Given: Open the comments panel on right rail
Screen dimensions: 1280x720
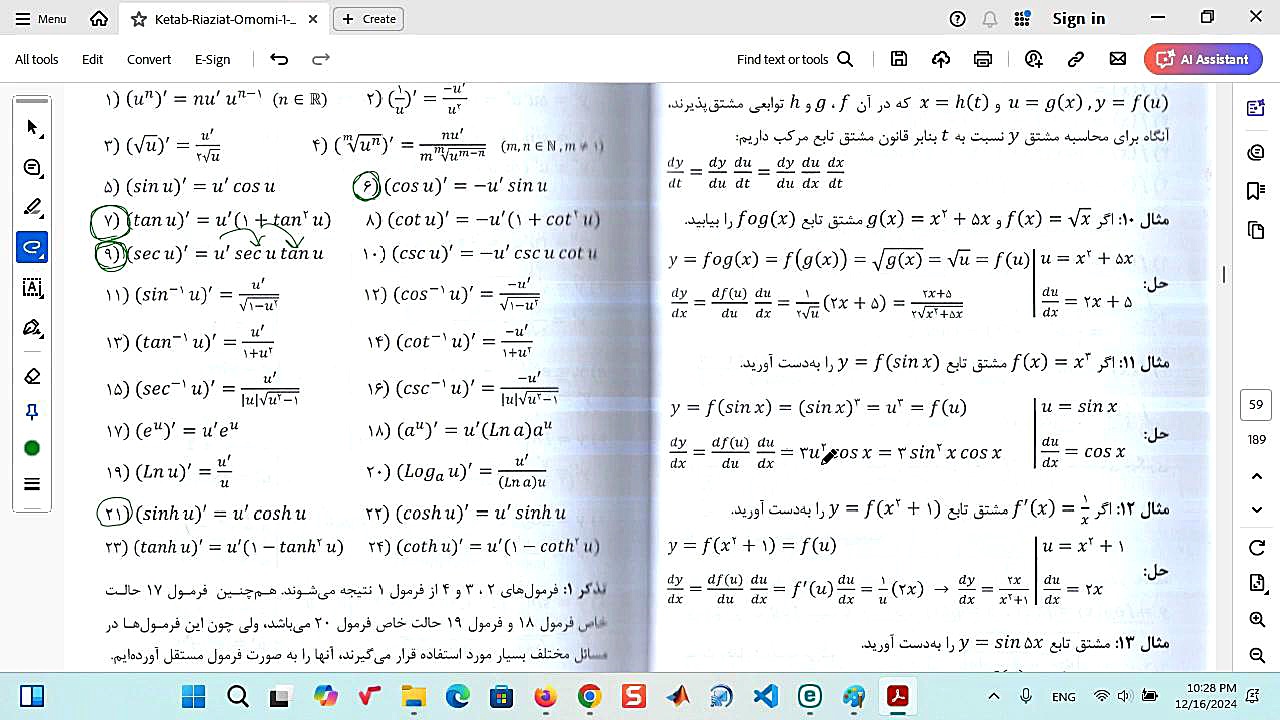Looking at the screenshot, I should pos(1256,152).
